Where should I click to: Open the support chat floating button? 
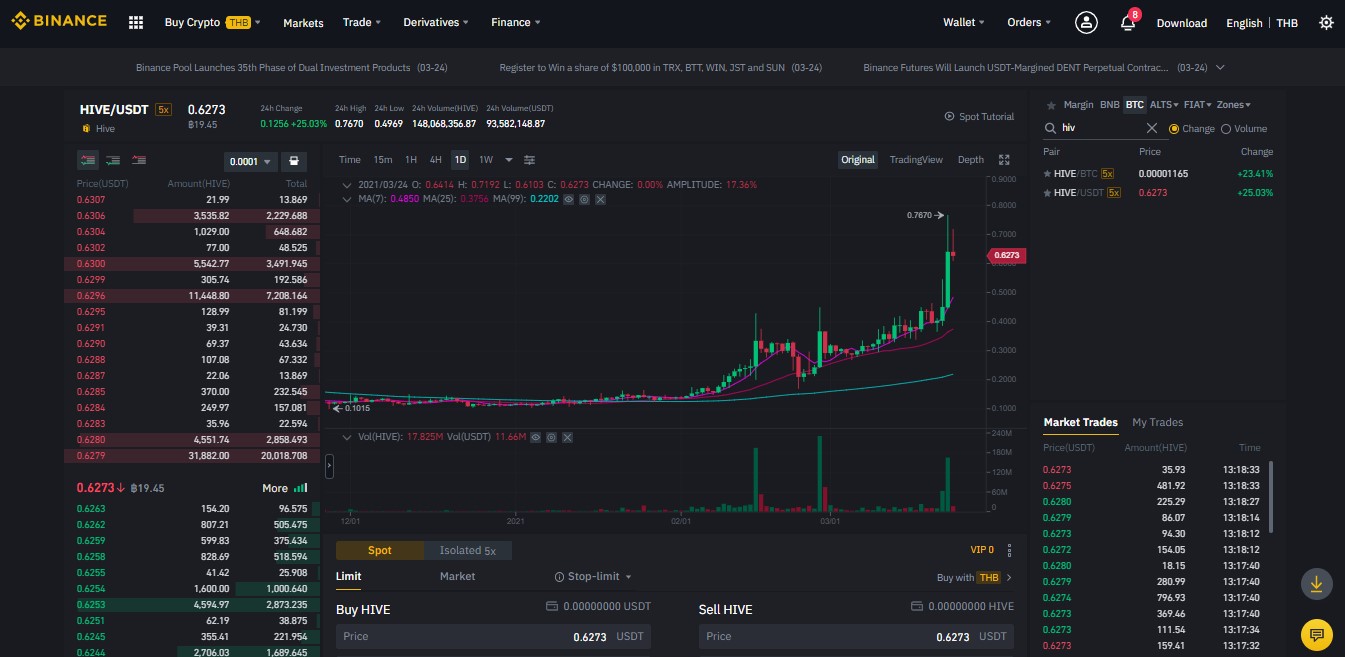(1316, 634)
